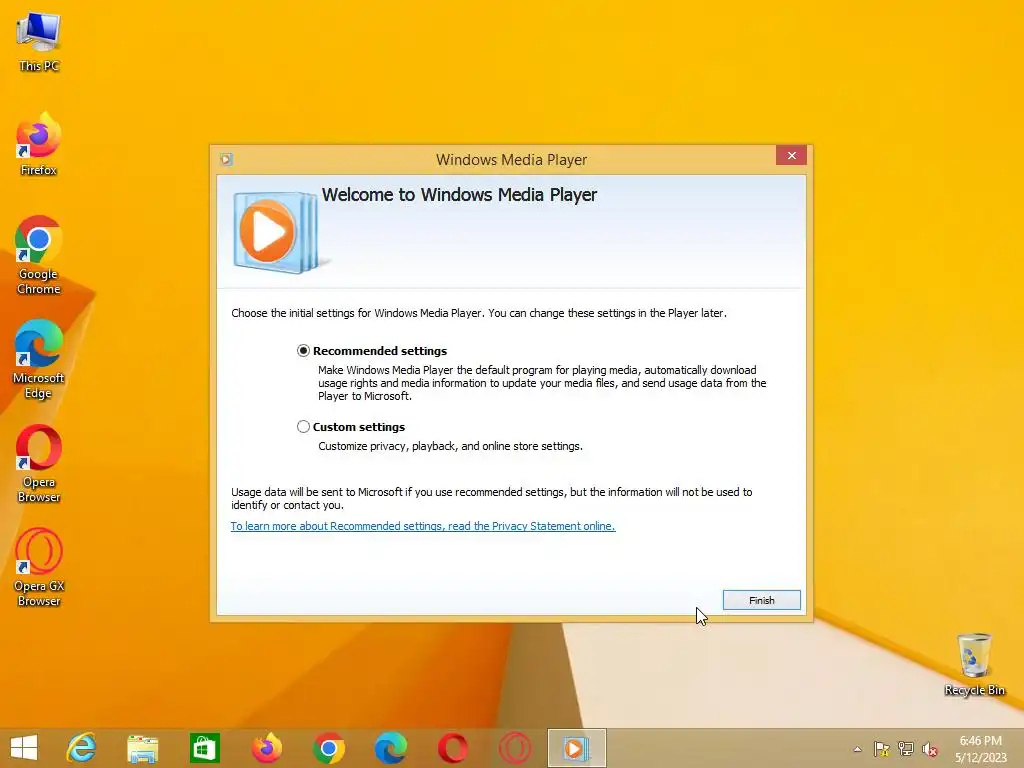Click the Finish button

pos(761,600)
